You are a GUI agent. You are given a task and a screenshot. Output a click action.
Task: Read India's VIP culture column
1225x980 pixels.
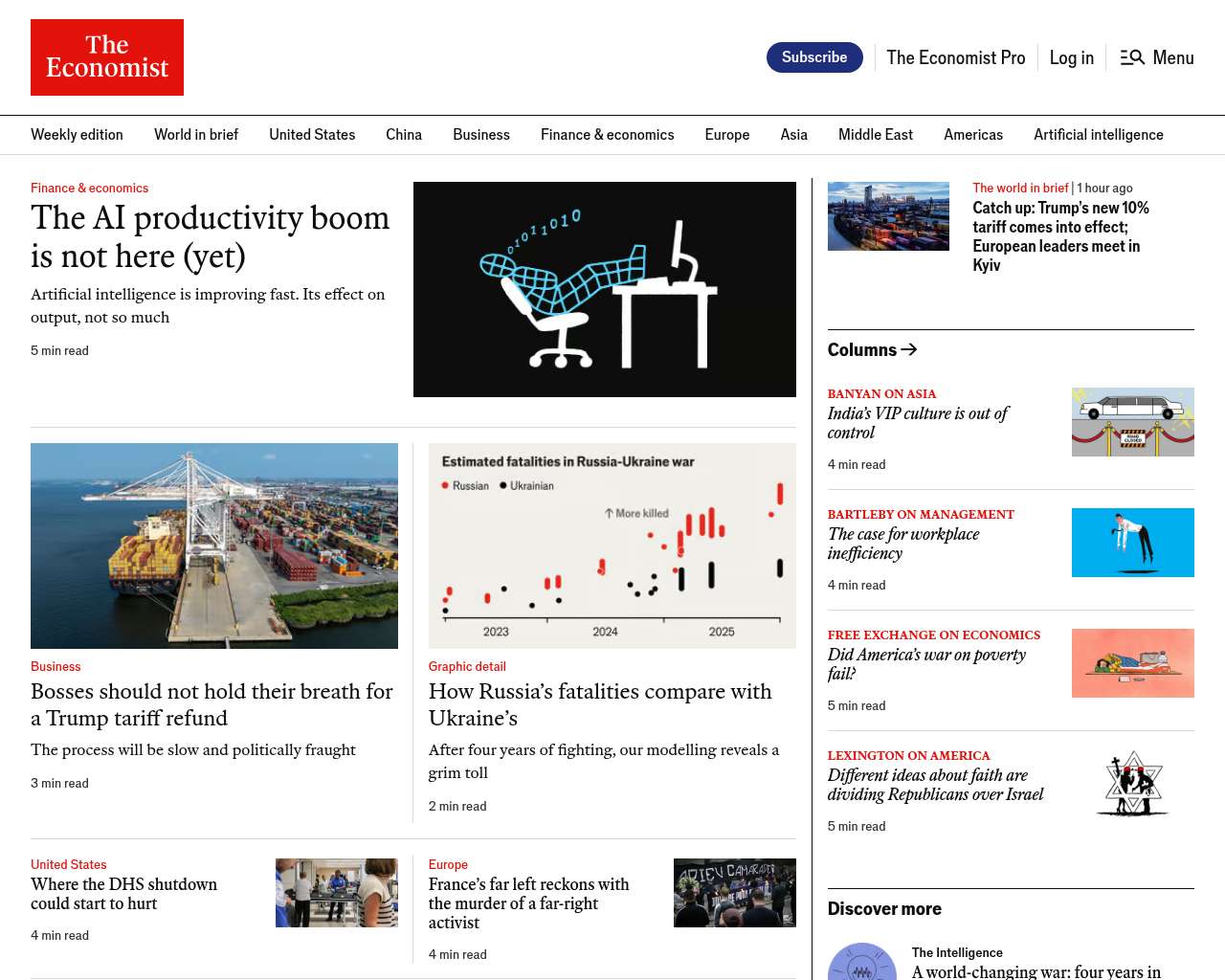918,423
